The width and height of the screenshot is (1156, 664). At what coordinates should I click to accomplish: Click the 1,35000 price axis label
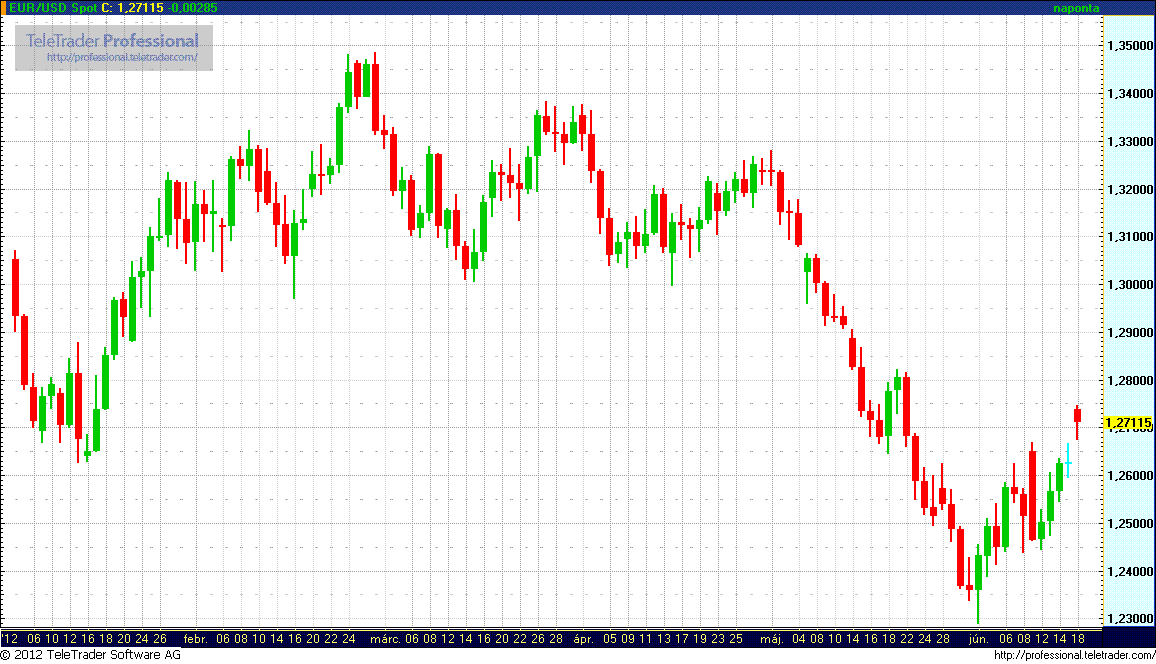[x=1129, y=46]
